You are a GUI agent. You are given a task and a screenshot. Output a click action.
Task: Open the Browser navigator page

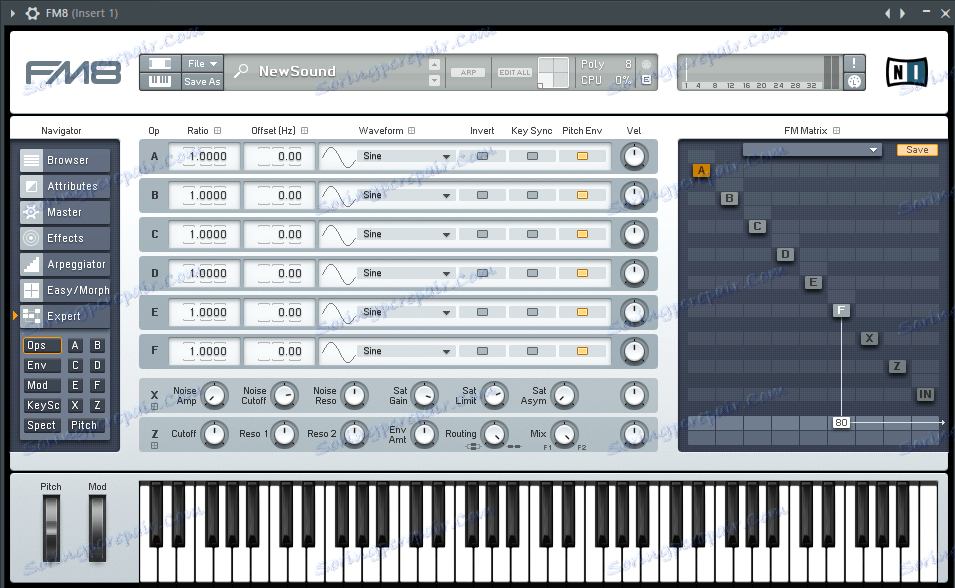(x=65, y=160)
